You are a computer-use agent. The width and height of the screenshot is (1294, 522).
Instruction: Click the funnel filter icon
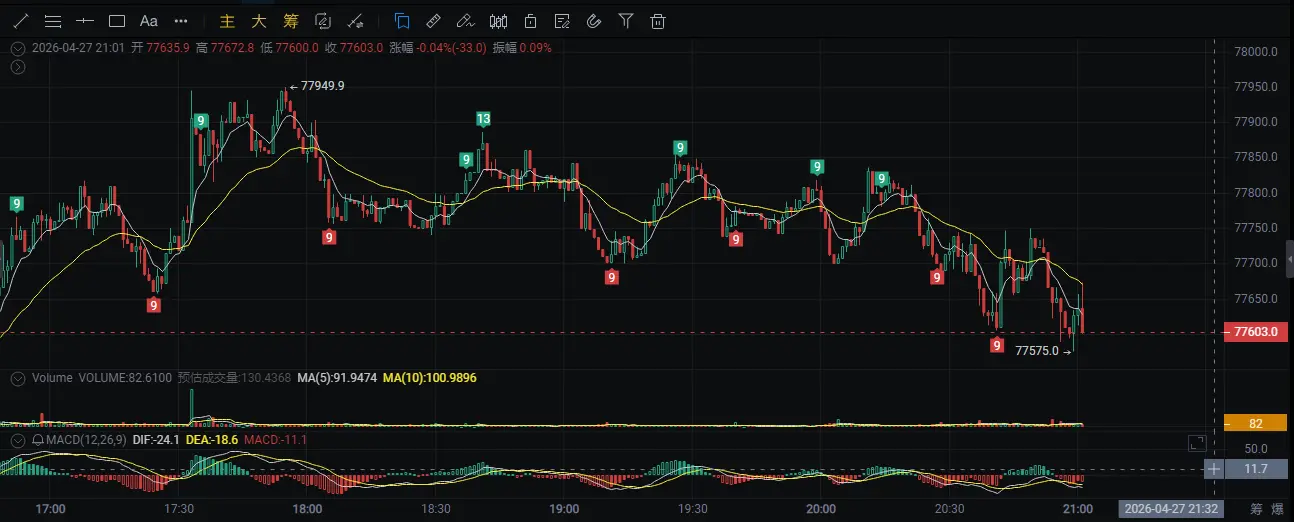pyautogui.click(x=626, y=21)
